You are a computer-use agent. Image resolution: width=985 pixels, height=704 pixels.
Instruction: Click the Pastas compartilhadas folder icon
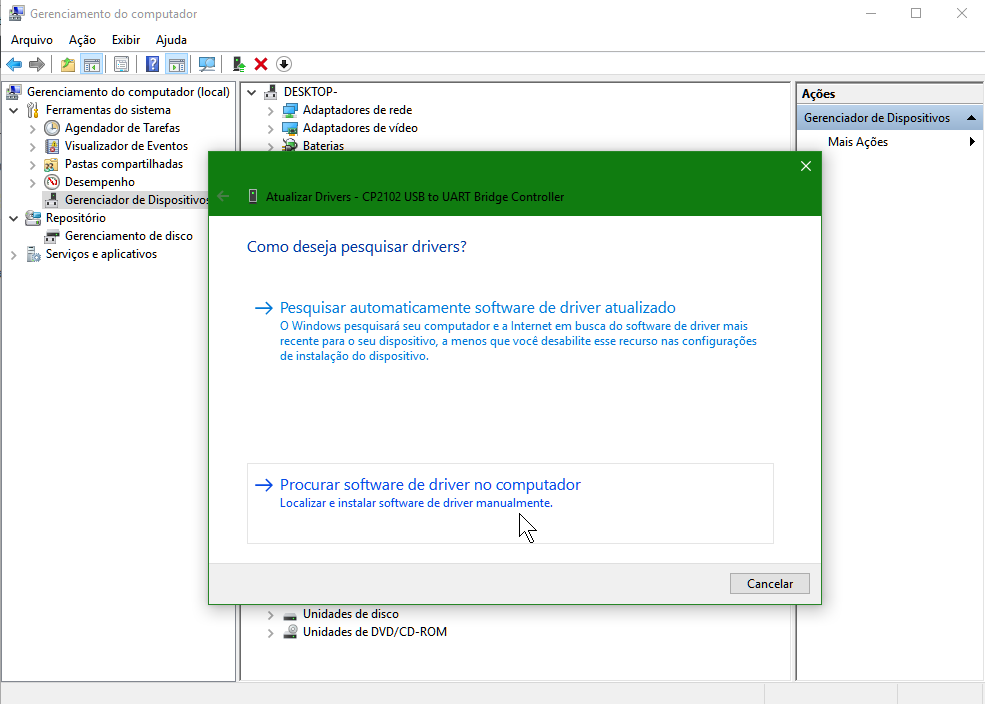(x=52, y=165)
